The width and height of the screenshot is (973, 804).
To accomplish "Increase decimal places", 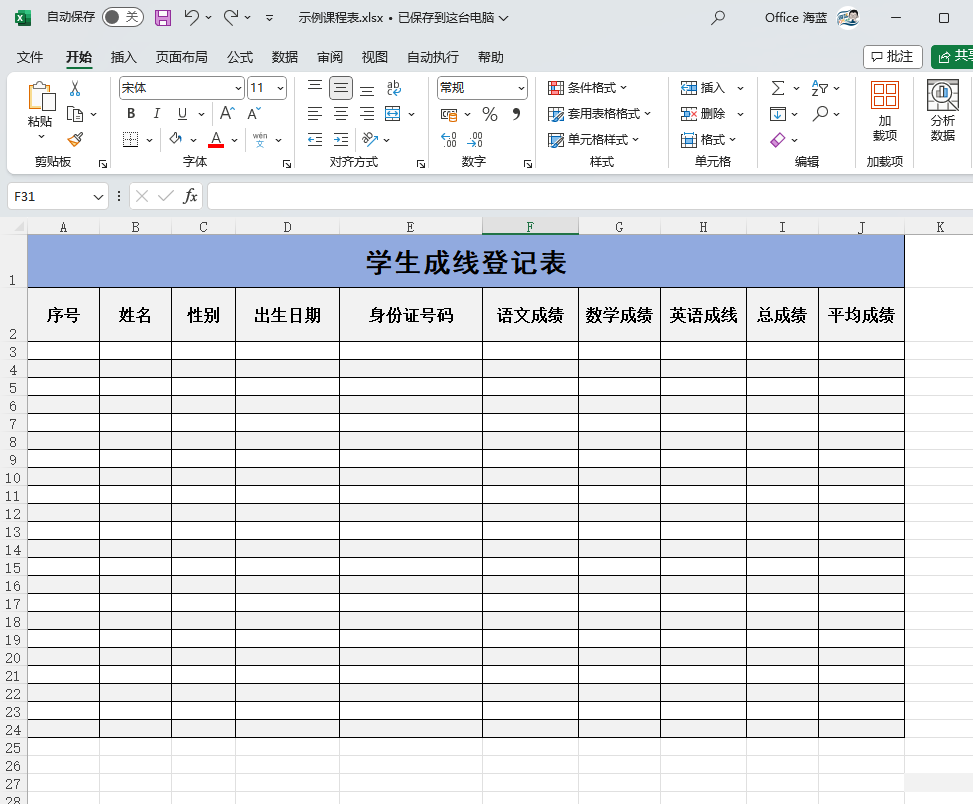I will click(x=449, y=140).
